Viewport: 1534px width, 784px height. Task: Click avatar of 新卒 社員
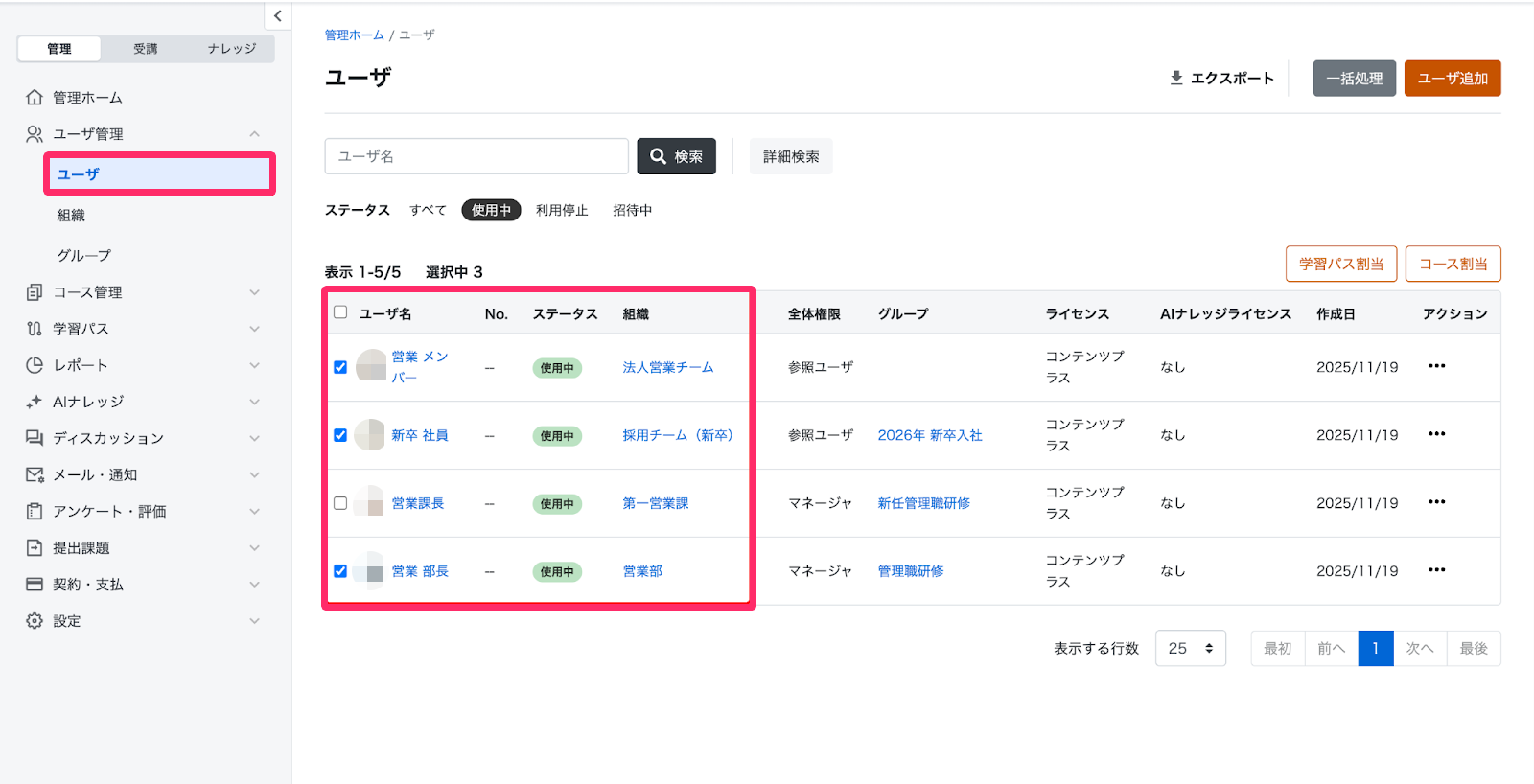point(370,434)
